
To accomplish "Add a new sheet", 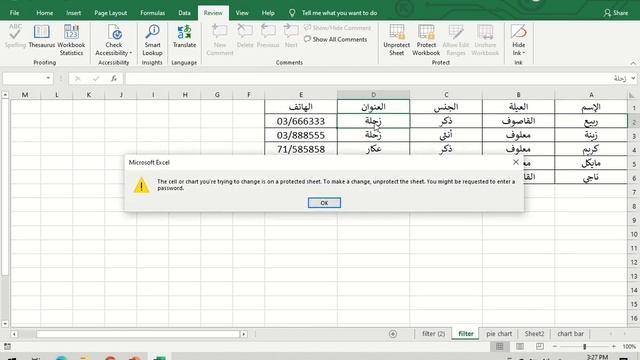I will pyautogui.click(x=393, y=334).
